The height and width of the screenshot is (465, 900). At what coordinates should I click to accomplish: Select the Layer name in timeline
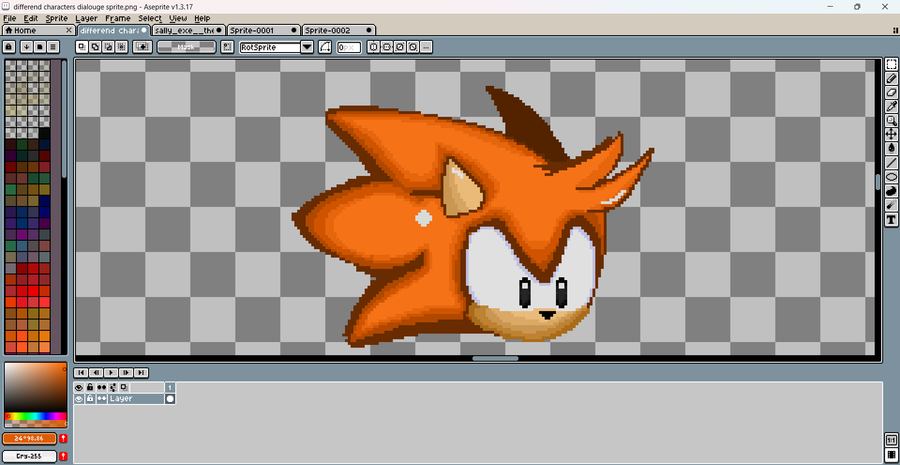pos(135,398)
